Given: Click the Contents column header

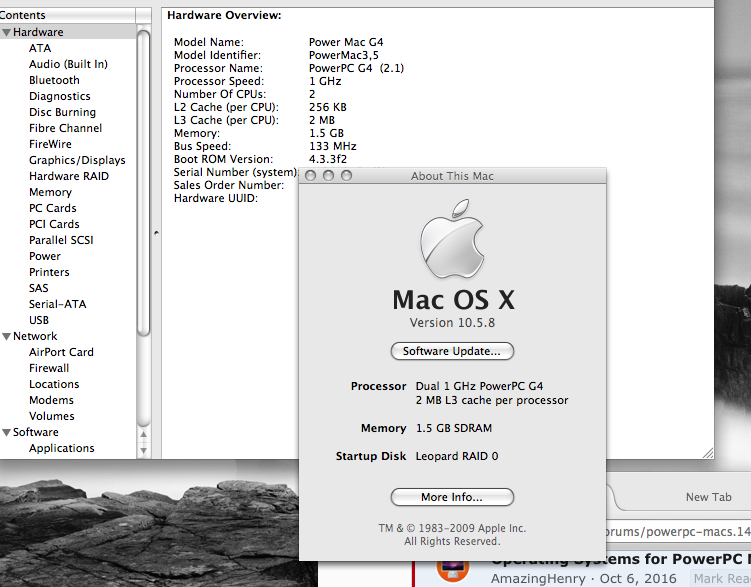Looking at the screenshot, I should (68, 15).
